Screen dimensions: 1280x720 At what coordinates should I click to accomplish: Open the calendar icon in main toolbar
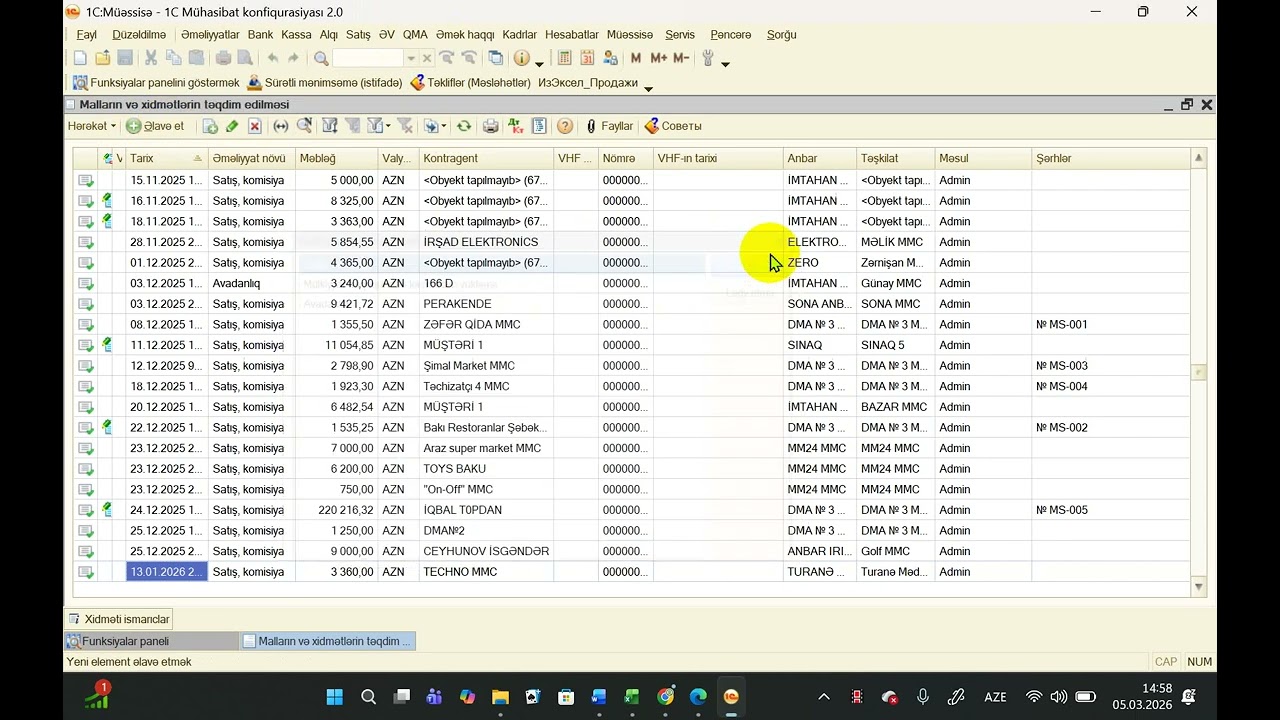[x=587, y=58]
